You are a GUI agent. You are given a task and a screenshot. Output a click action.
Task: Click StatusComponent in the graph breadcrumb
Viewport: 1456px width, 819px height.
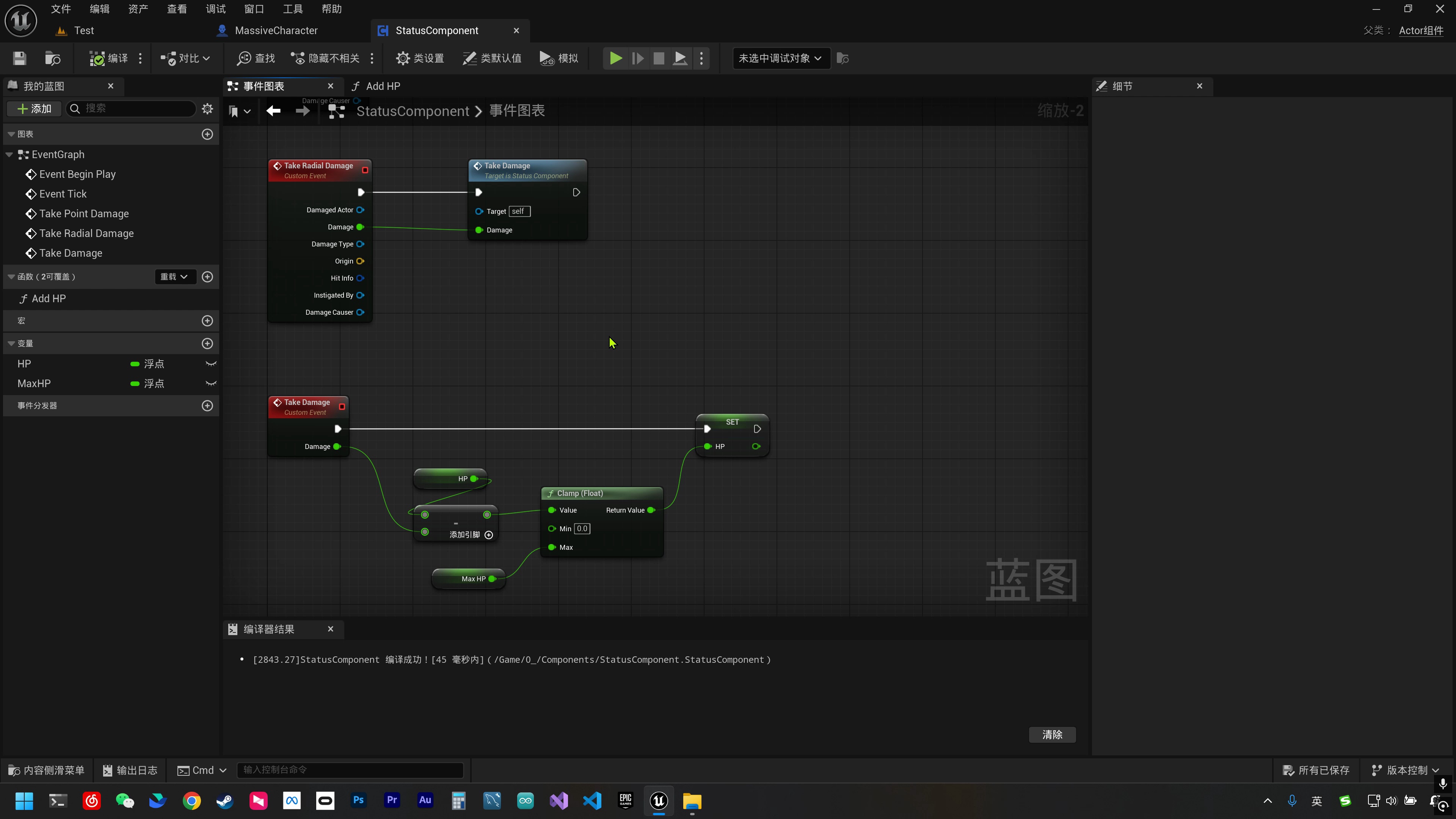click(x=413, y=111)
